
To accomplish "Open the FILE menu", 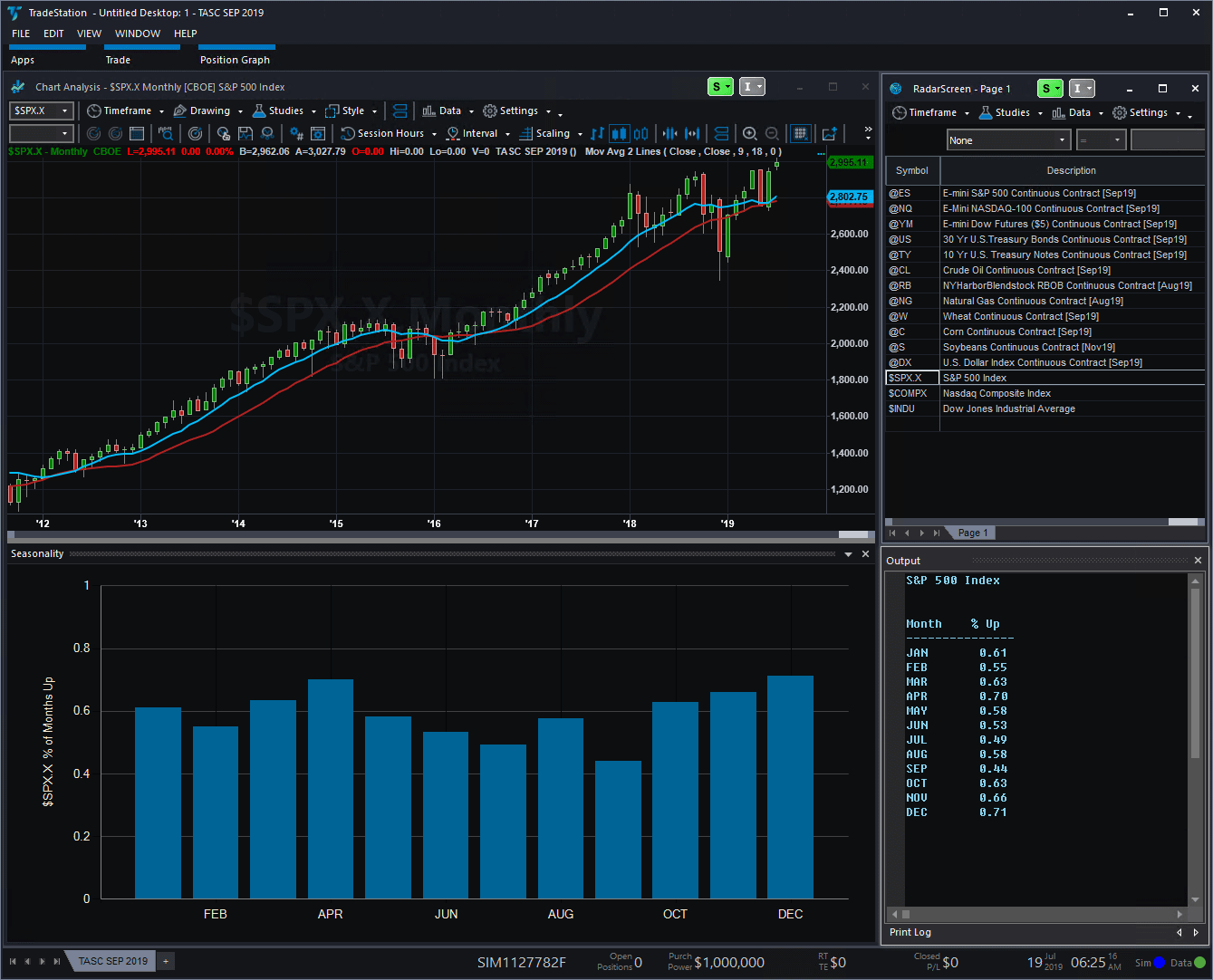I will point(21,34).
